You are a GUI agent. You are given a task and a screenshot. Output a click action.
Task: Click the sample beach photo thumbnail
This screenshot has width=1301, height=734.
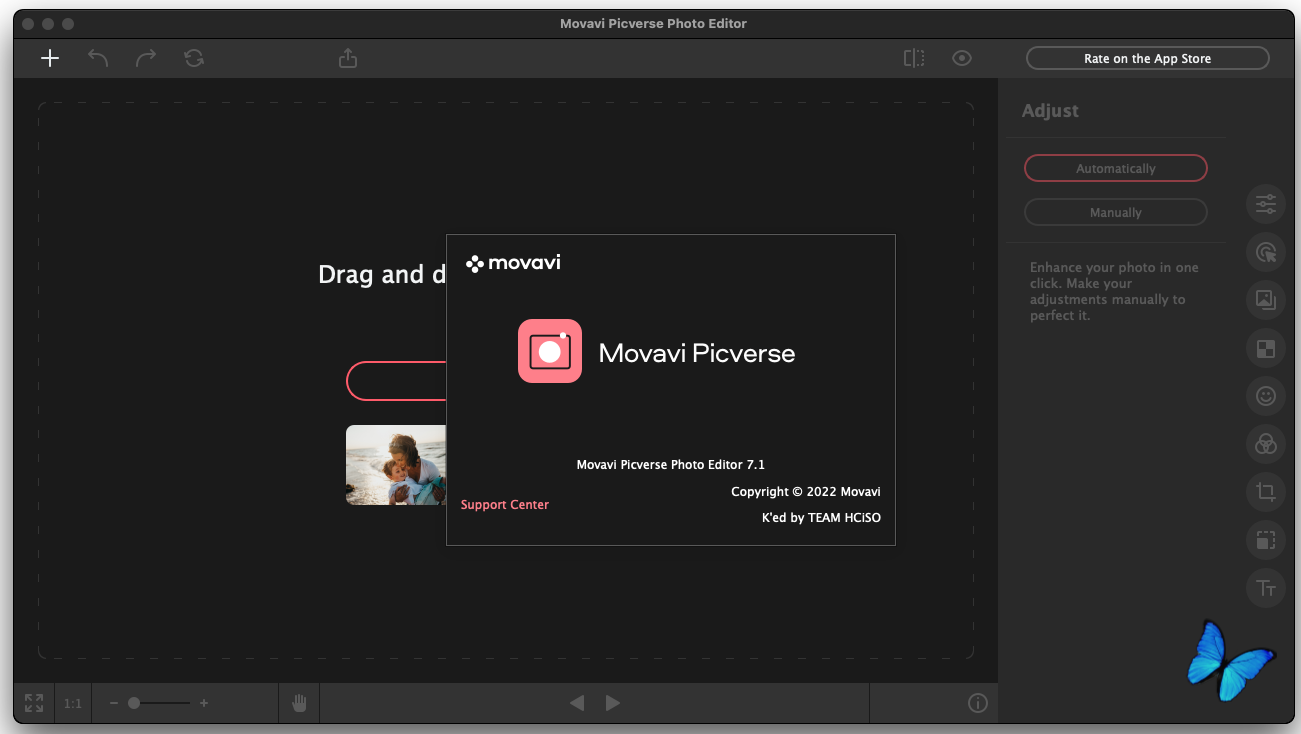396,465
